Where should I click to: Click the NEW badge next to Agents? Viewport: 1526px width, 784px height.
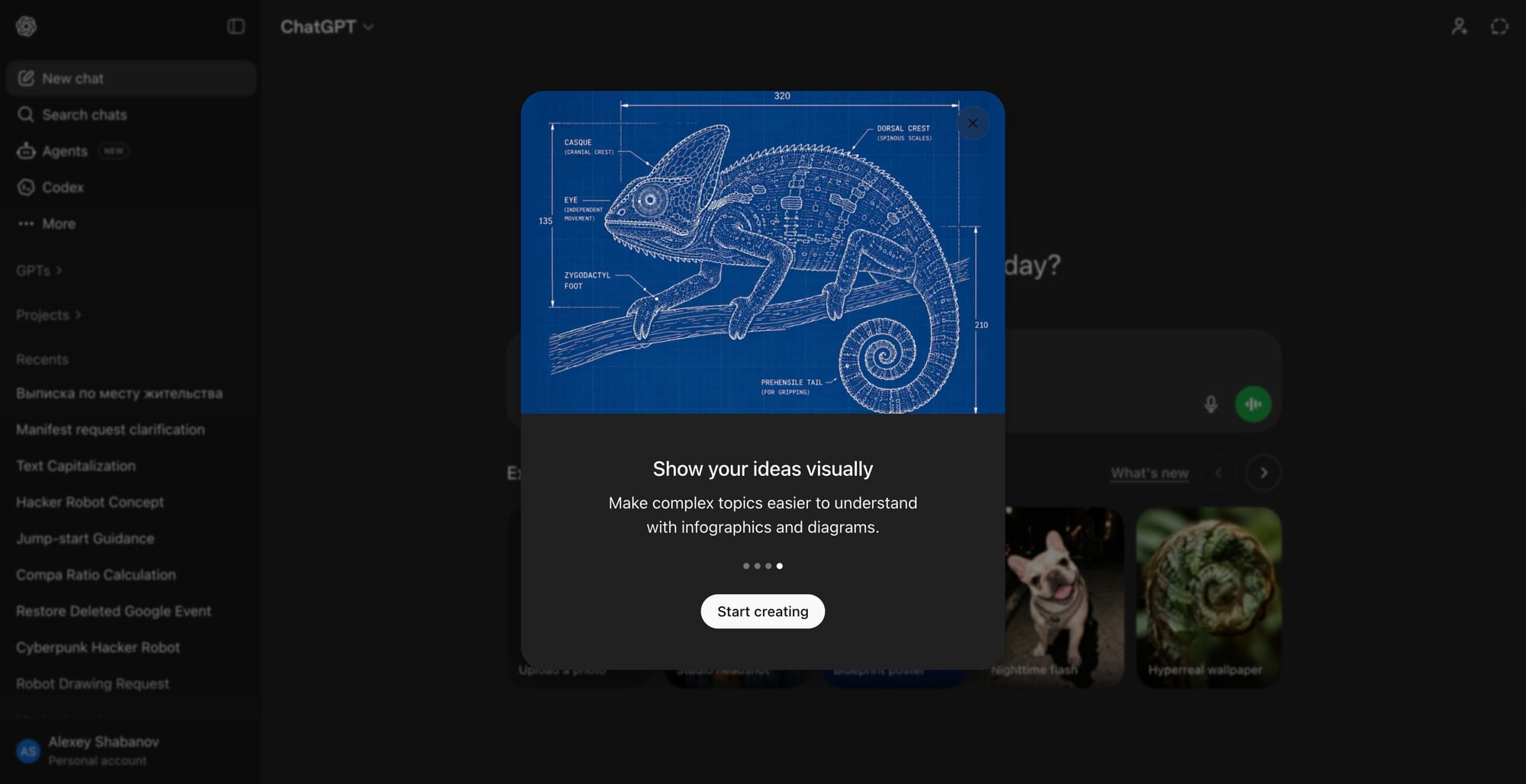click(x=114, y=151)
